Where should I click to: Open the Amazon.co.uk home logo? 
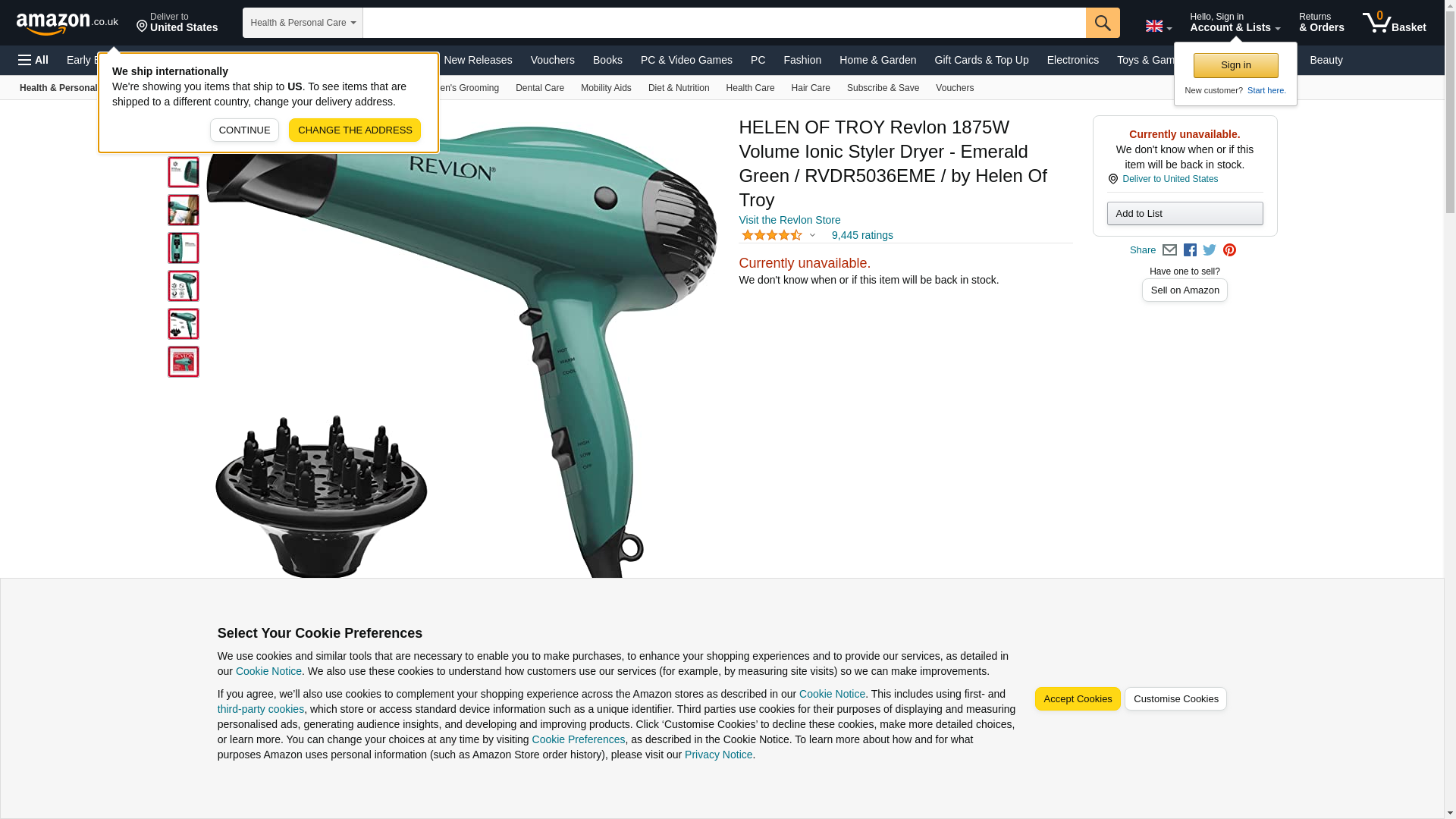[67, 24]
